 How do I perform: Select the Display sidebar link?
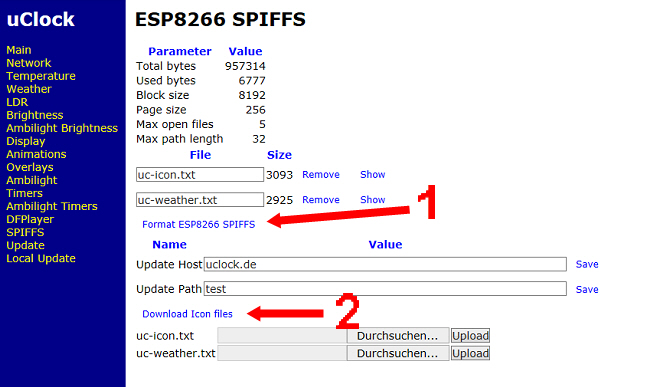26,141
